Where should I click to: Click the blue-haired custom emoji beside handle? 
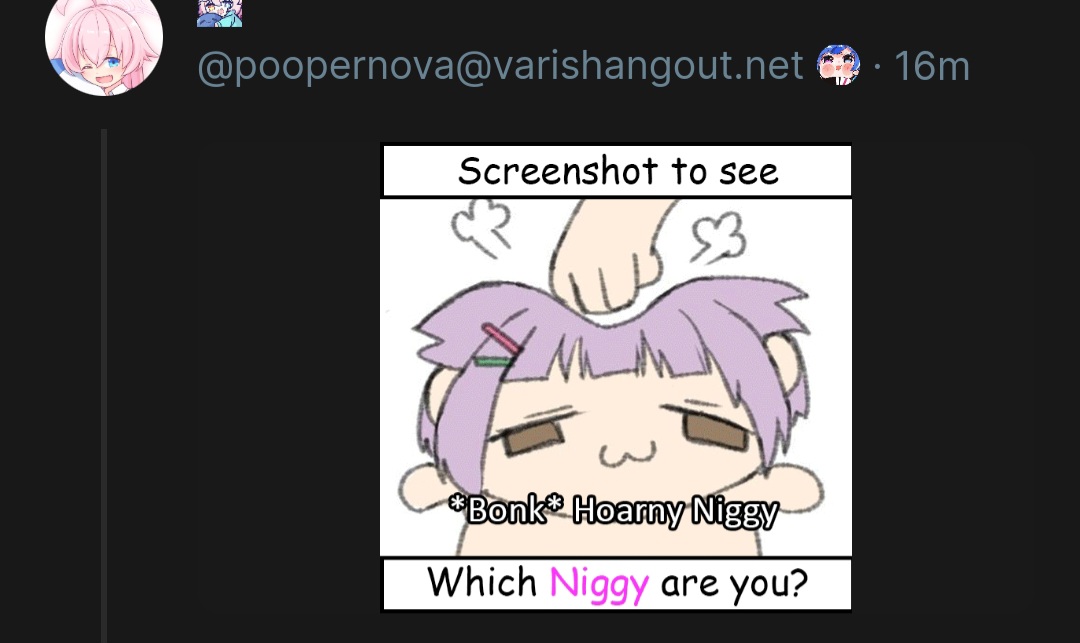pyautogui.click(x=838, y=65)
